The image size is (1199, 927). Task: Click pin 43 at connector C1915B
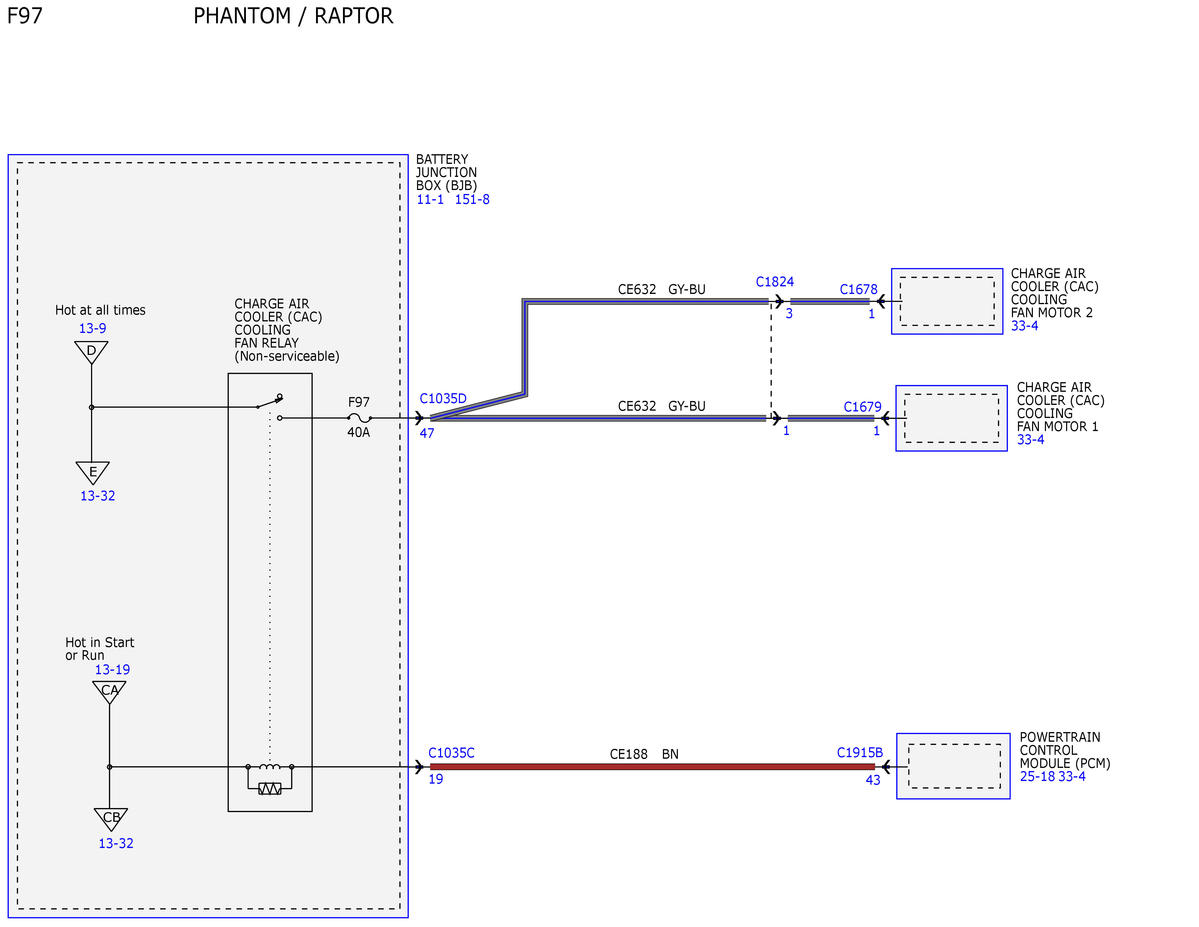pos(872,780)
